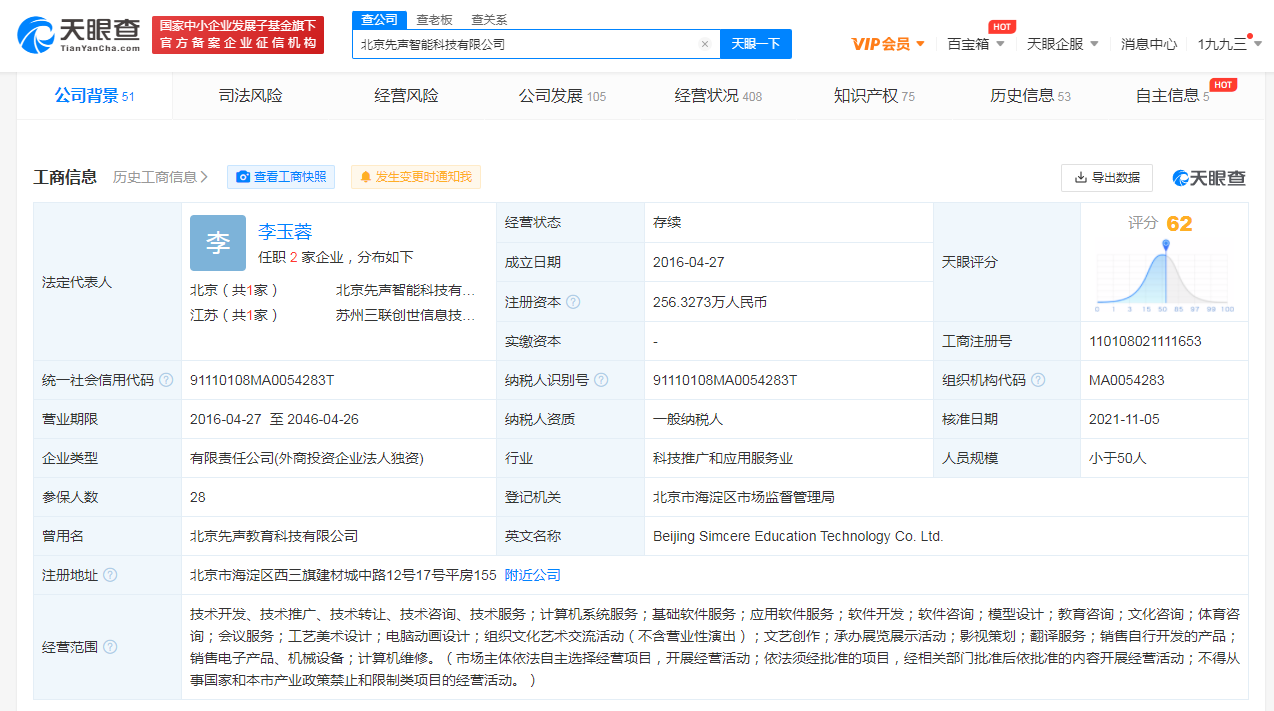This screenshot has height=711, width=1274.
Task: Click the 北京先声智能科技有… company link
Action: [x=406, y=290]
